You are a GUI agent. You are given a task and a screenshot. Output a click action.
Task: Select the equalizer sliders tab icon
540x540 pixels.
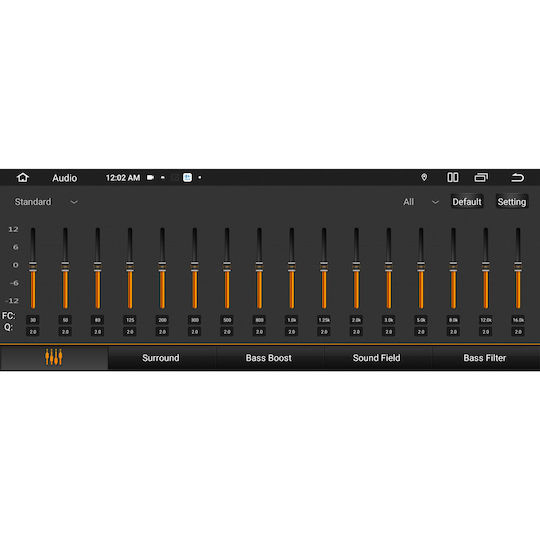(x=54, y=357)
